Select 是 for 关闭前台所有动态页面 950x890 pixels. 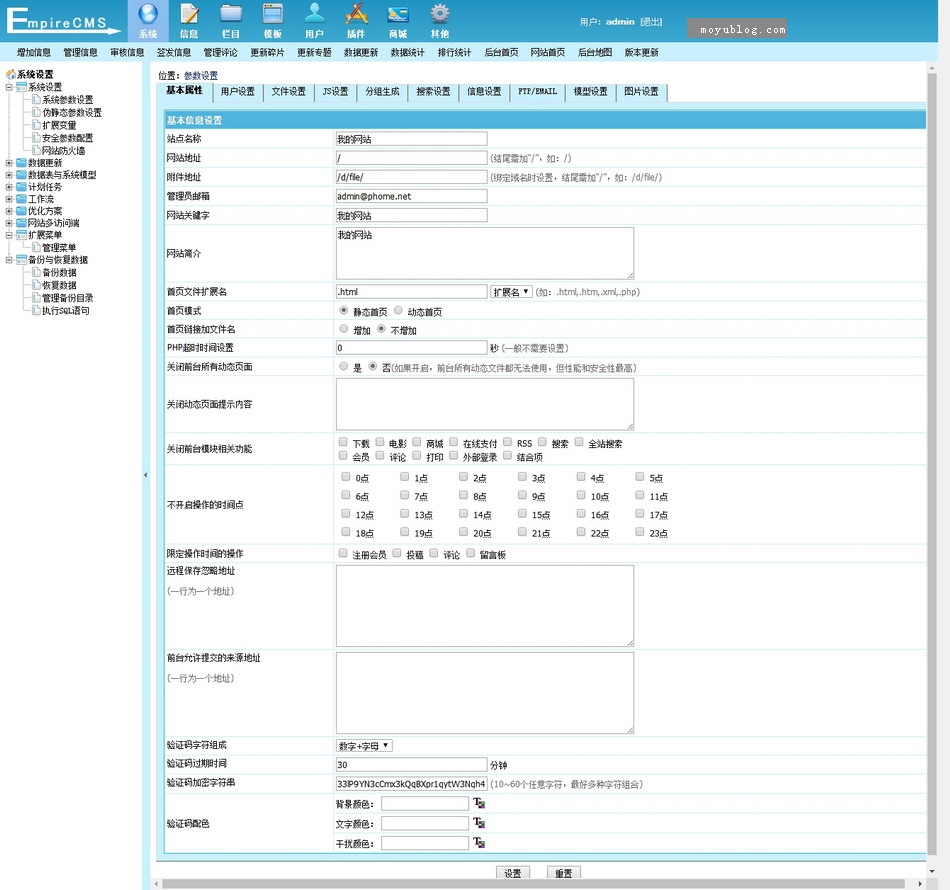coord(344,366)
